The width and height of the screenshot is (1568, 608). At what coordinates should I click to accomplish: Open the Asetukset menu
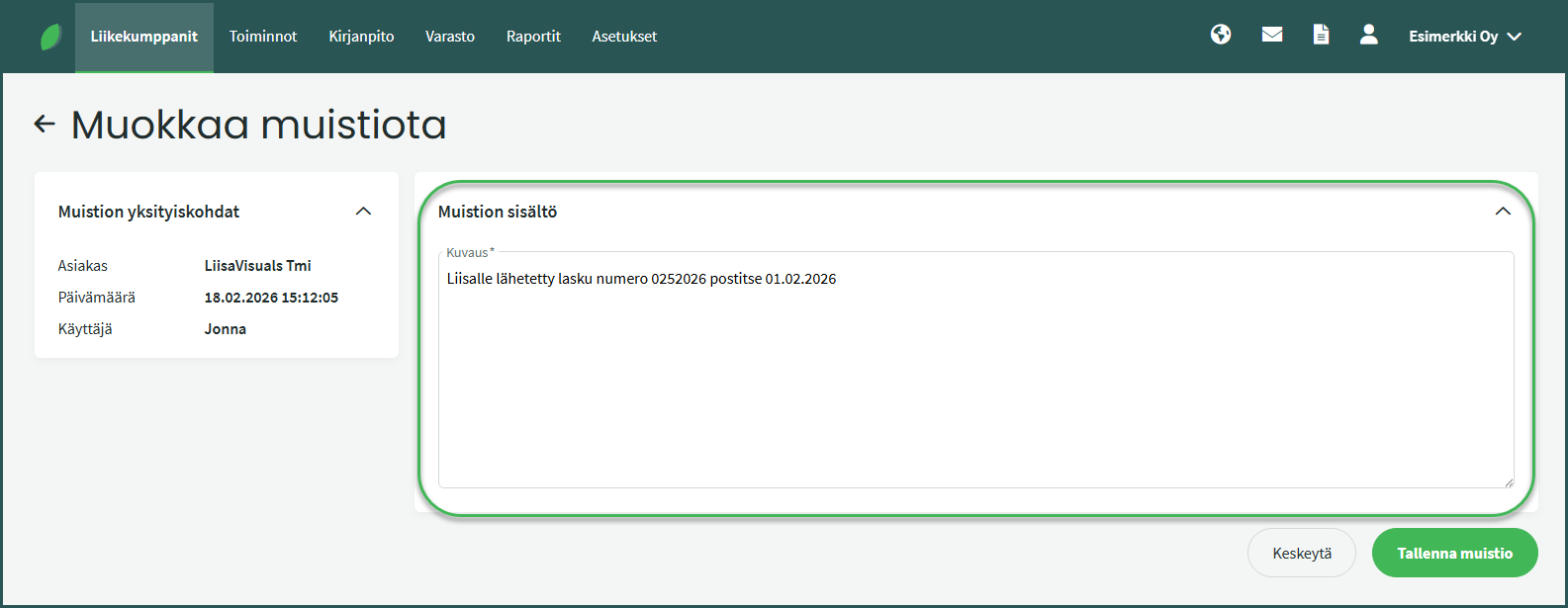pyautogui.click(x=624, y=37)
